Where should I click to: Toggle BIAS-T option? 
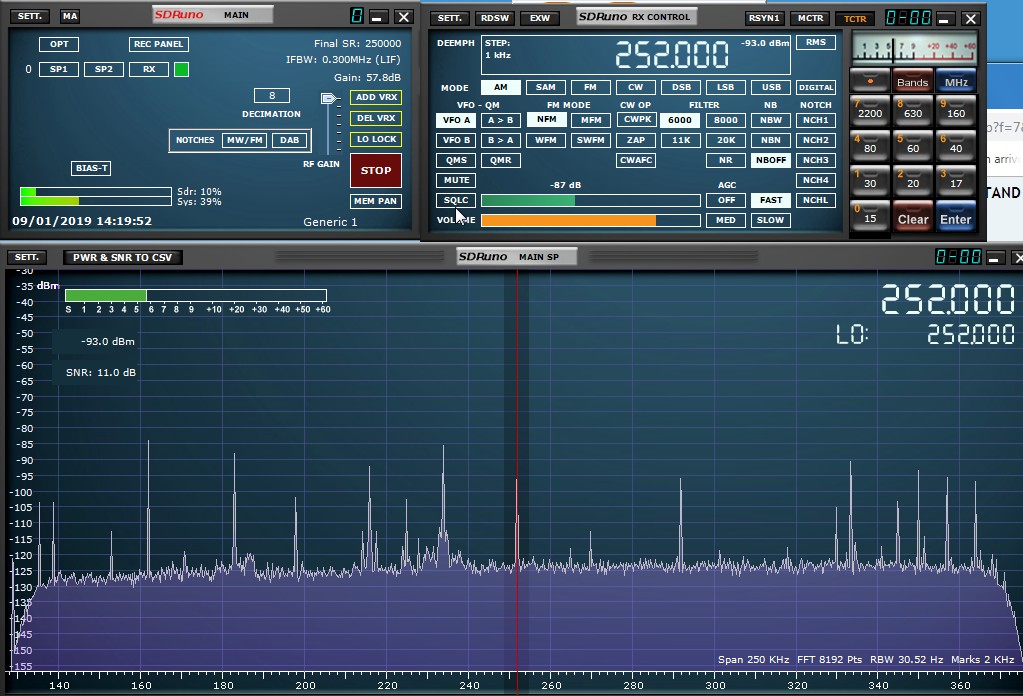pyautogui.click(x=91, y=168)
